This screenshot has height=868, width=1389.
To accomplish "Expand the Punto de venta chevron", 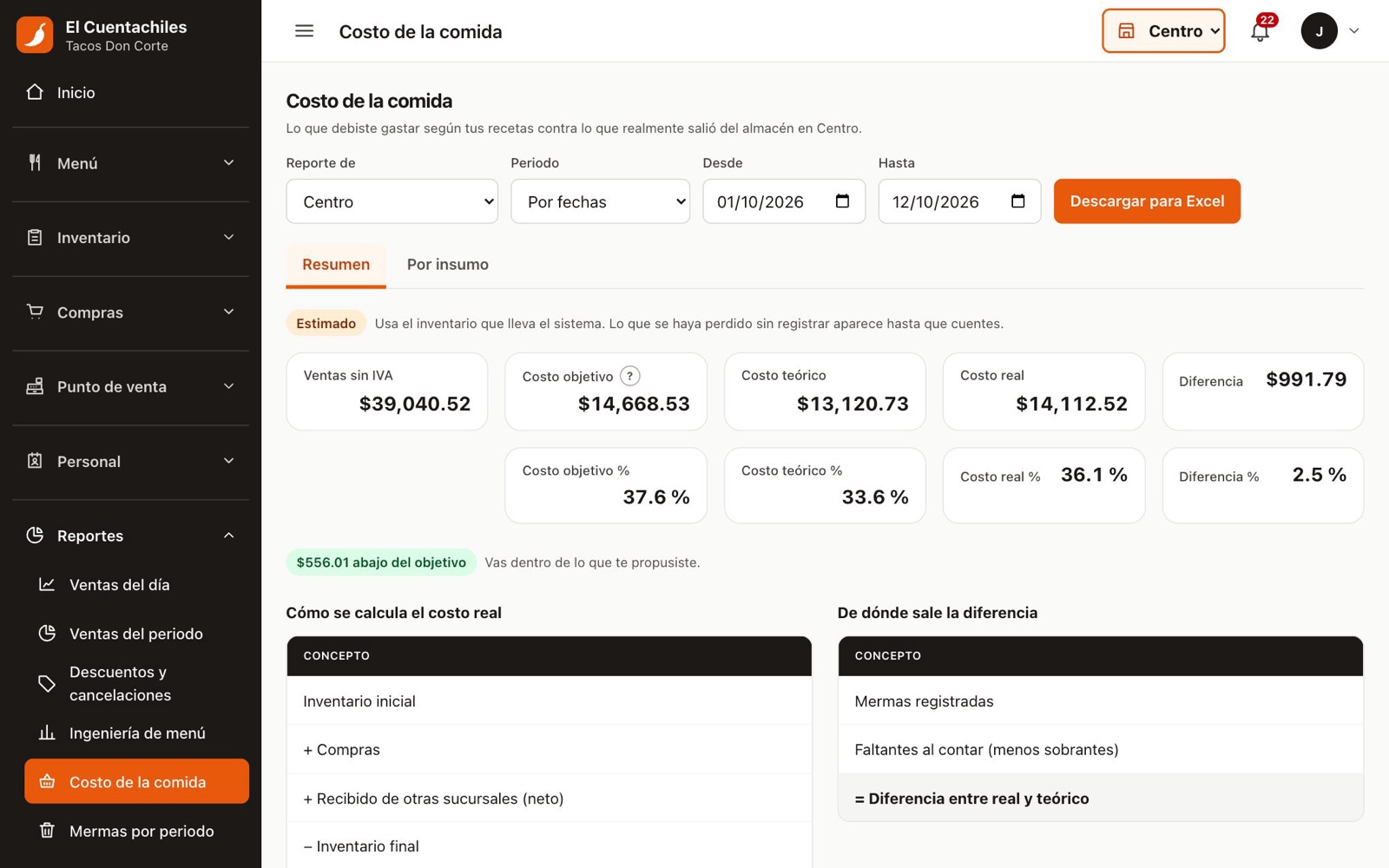I will click(x=229, y=386).
